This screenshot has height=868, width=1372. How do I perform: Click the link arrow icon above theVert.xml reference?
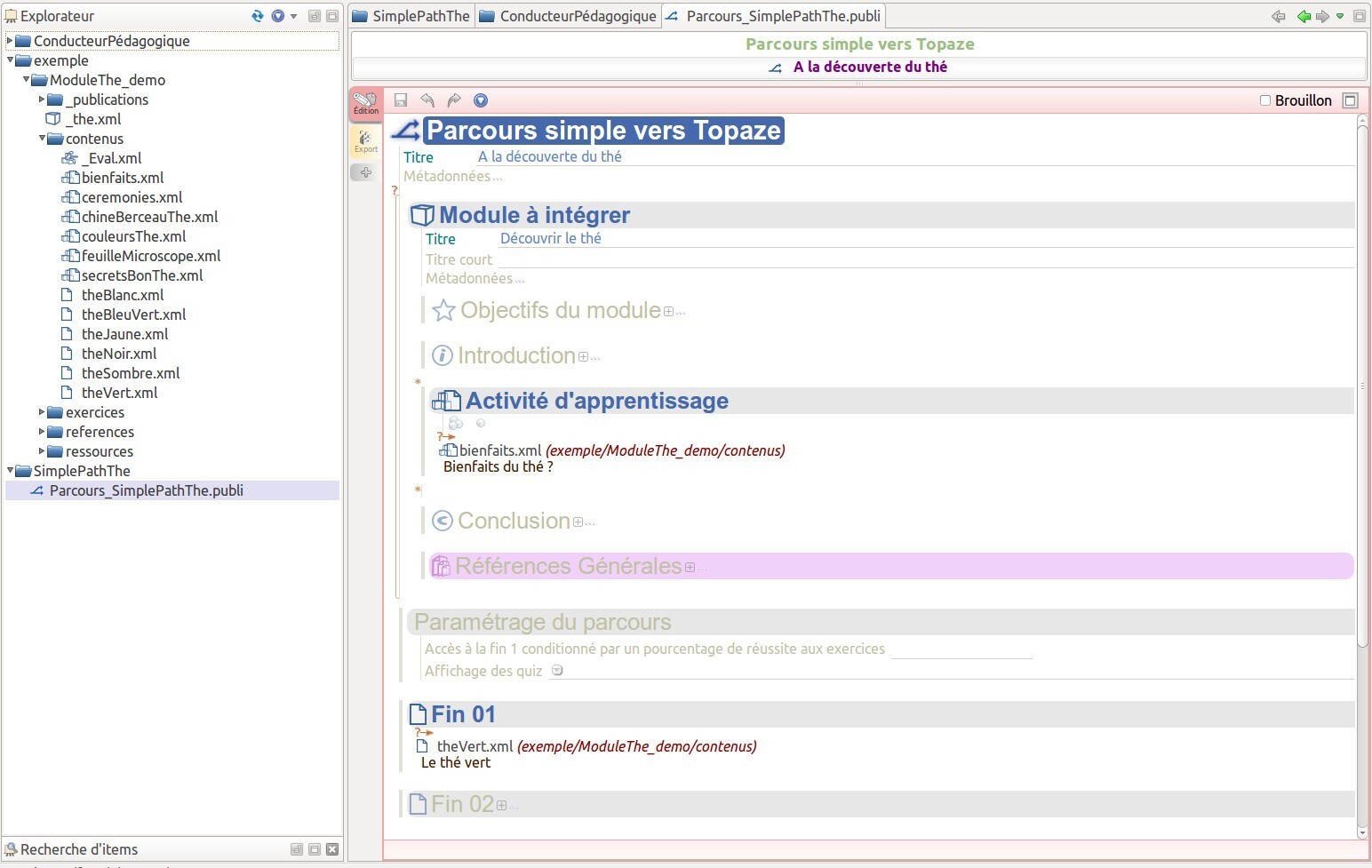(424, 732)
